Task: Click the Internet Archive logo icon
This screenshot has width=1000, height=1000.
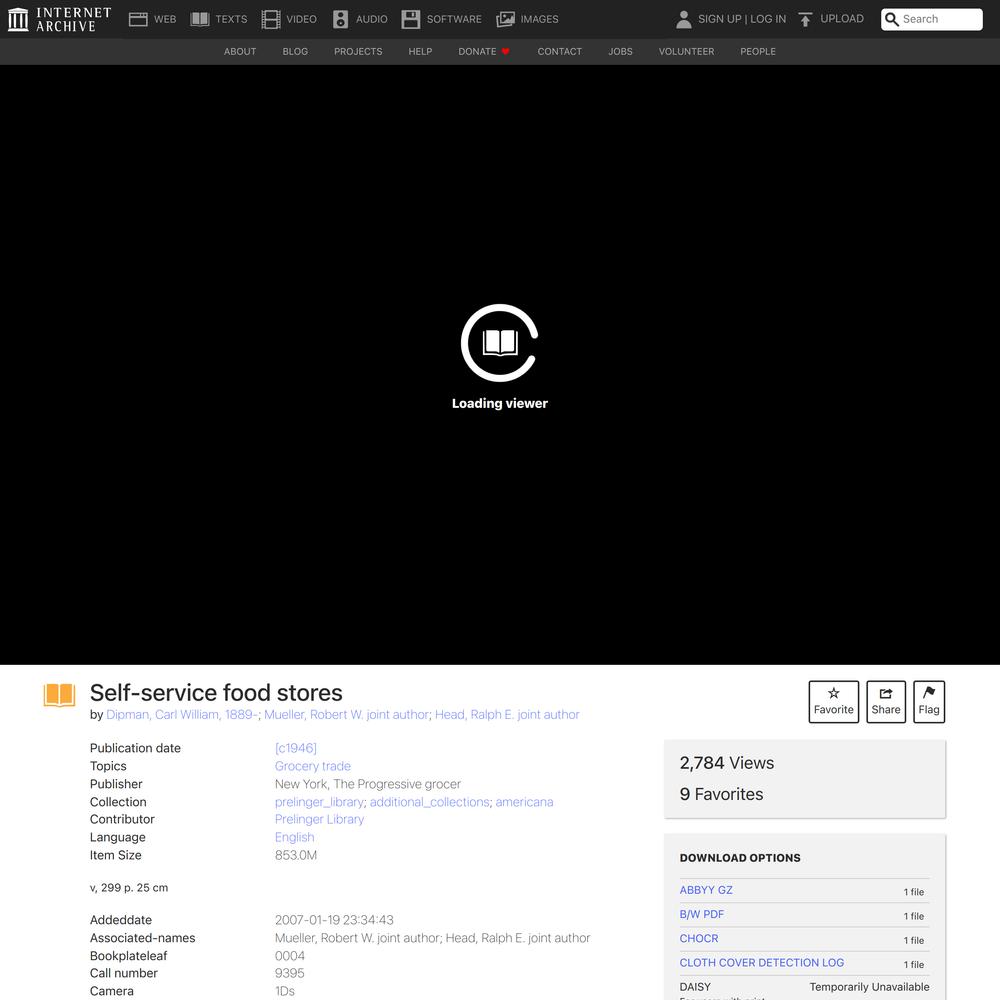Action: [x=18, y=19]
